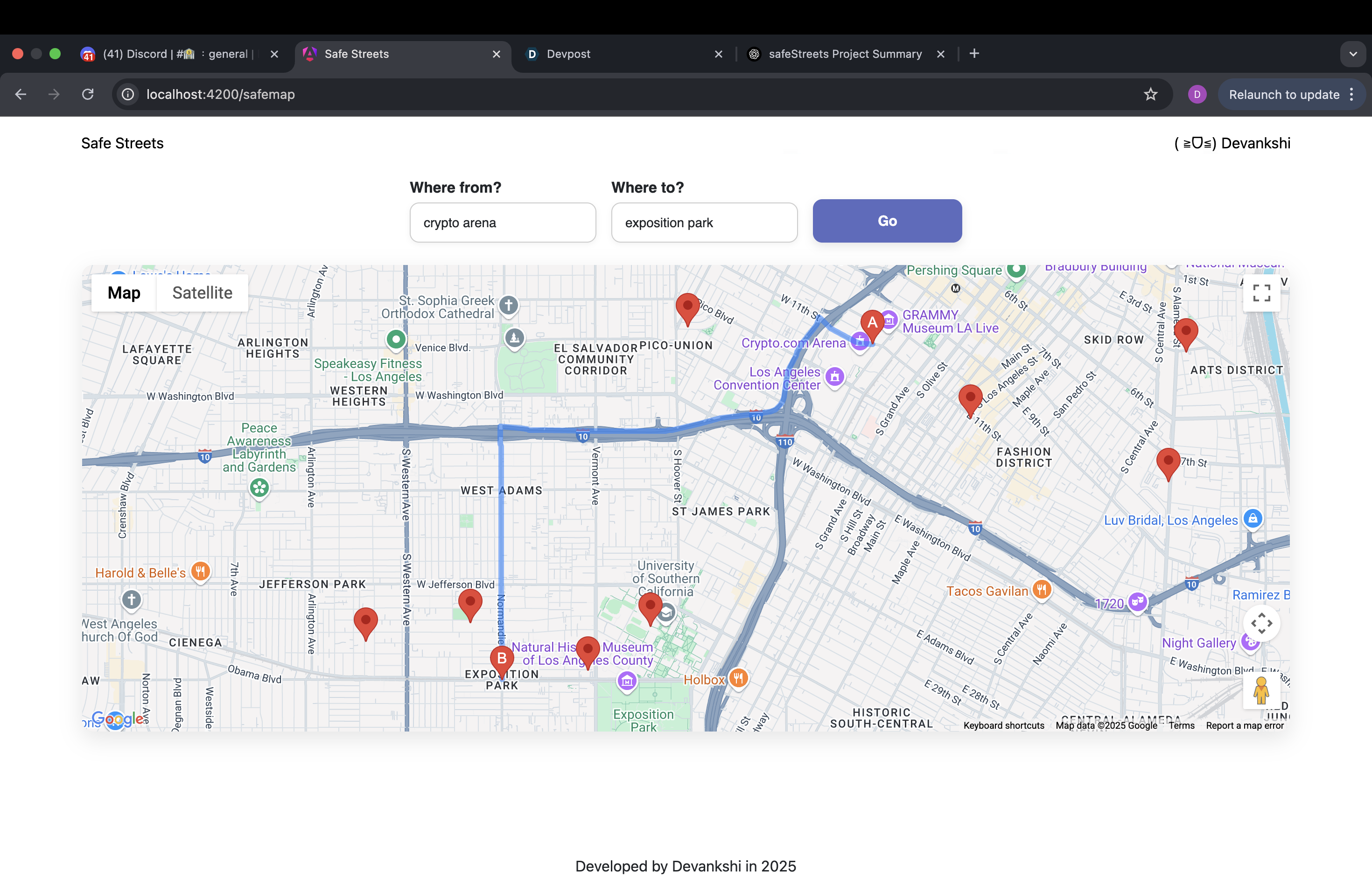Open the Chrome three-dot menu
Viewport: 1372px width, 892px height.
[x=1352, y=94]
